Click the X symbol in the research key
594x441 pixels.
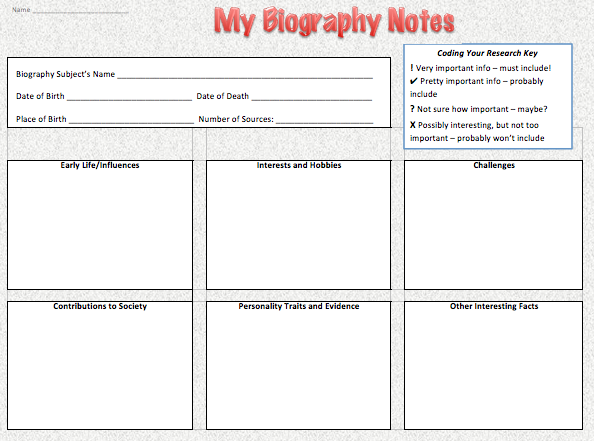[x=413, y=125]
